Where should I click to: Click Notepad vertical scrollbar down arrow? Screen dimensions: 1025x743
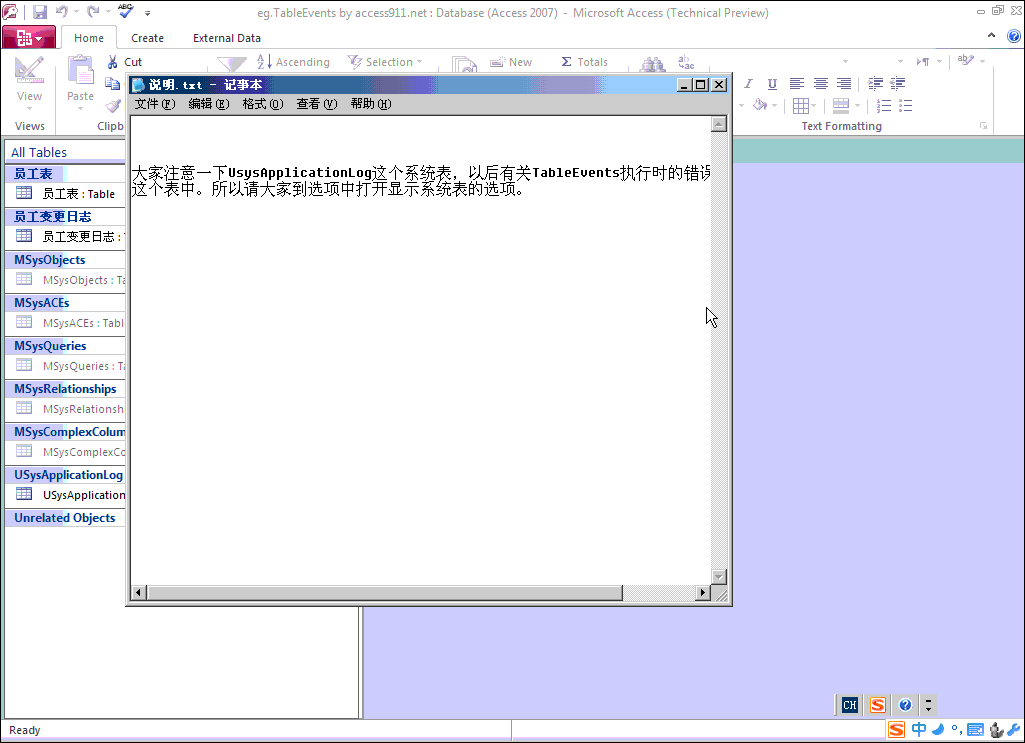(719, 577)
